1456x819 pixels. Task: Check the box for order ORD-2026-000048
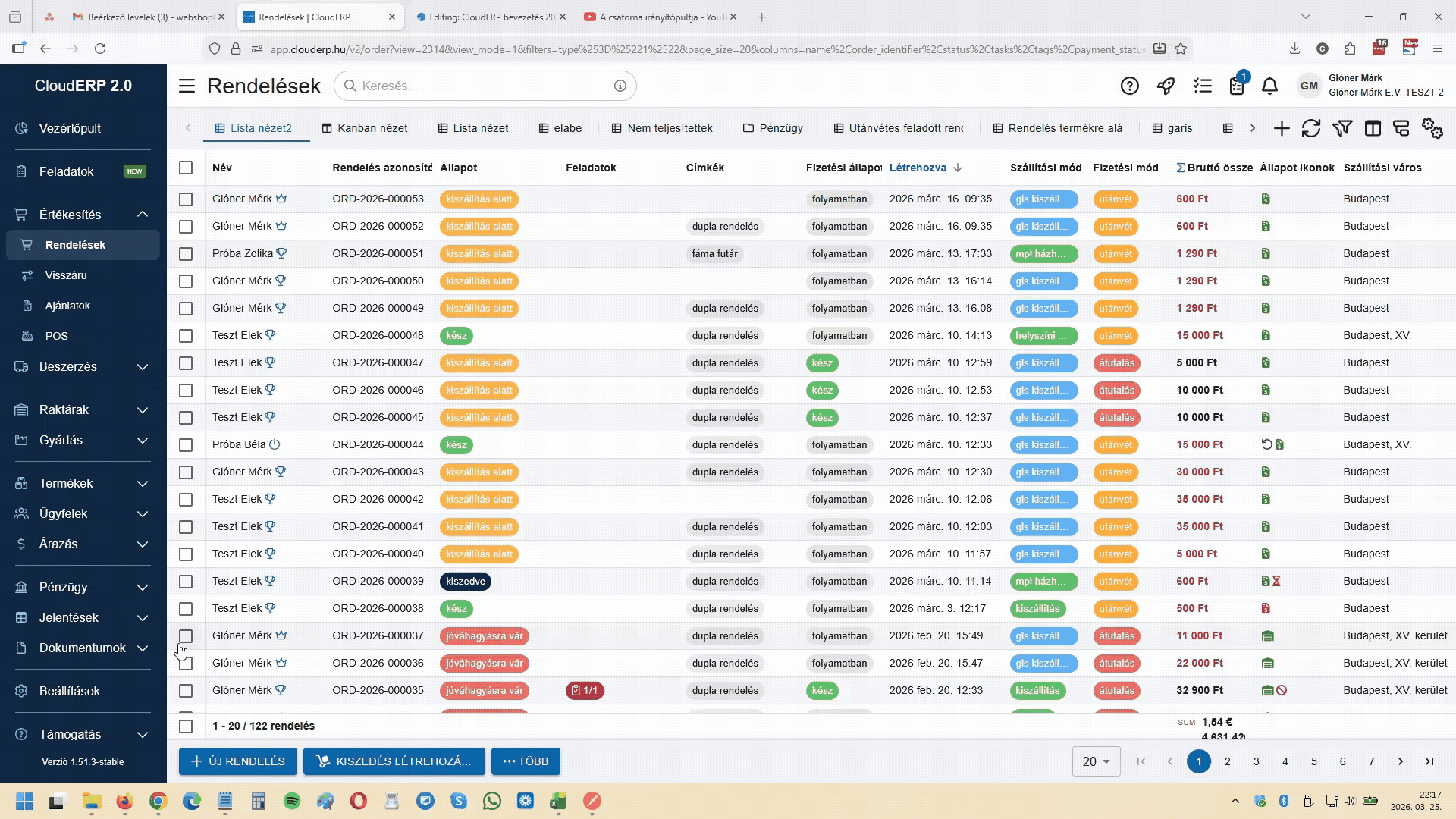pos(186,335)
